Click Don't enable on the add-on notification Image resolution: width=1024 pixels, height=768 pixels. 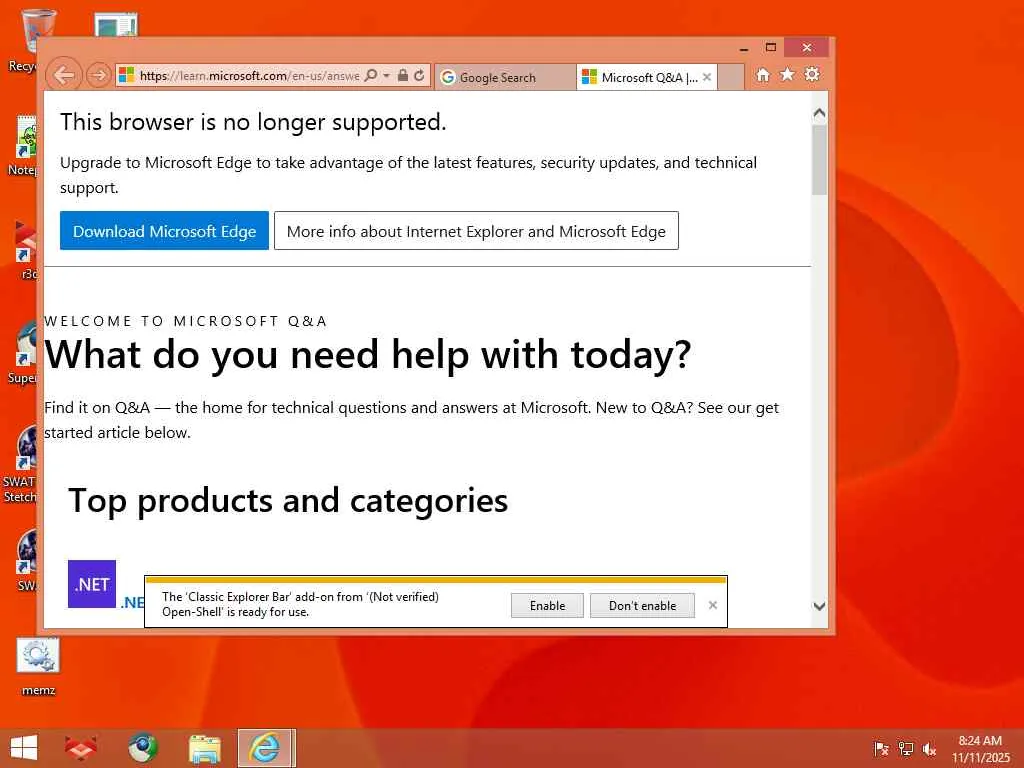coord(643,605)
